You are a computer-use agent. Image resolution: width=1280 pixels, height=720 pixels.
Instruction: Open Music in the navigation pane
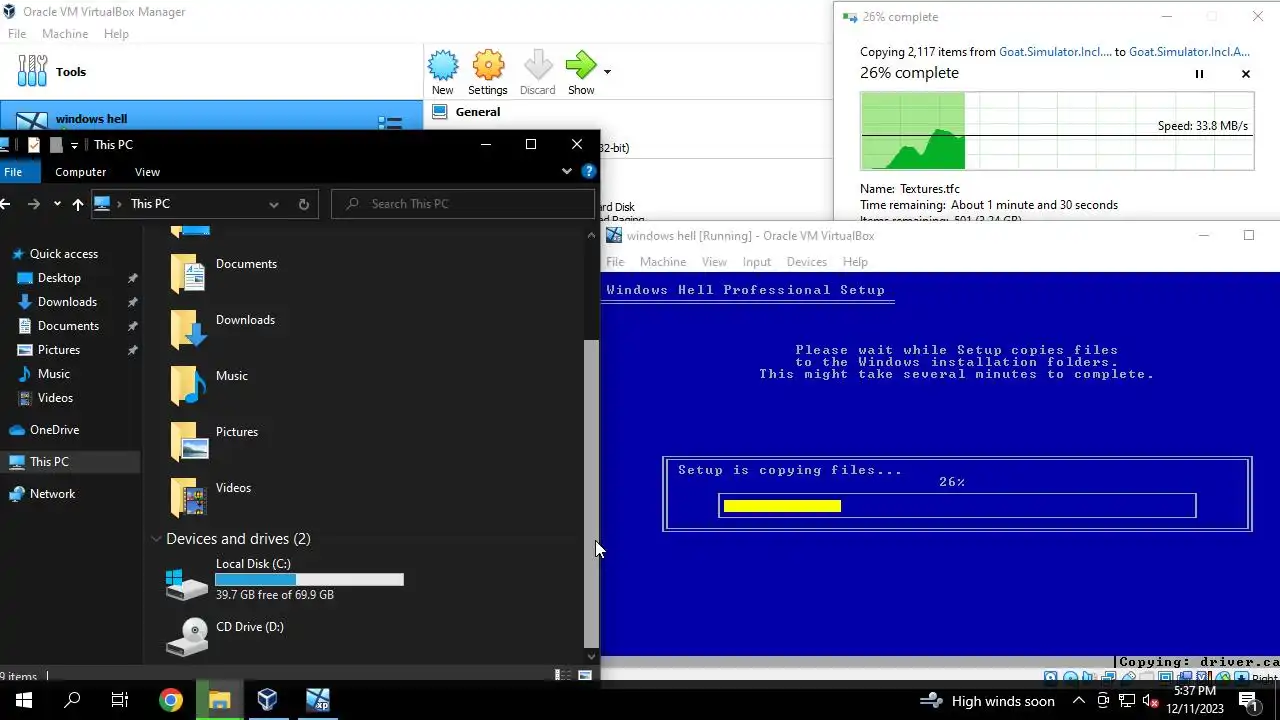point(53,374)
